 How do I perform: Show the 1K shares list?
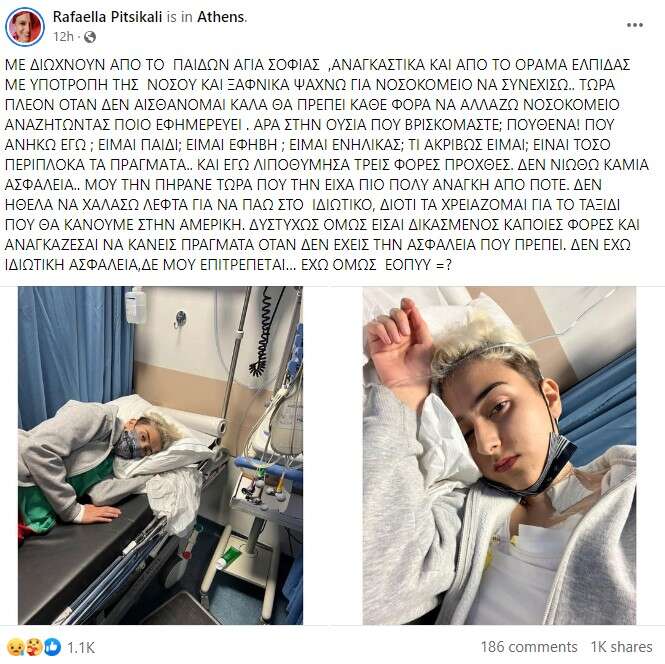[x=621, y=647]
